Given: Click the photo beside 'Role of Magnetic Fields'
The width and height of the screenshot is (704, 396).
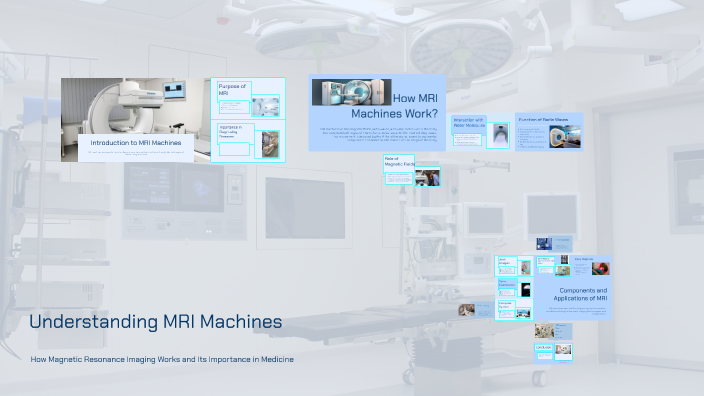Looking at the screenshot, I should tap(427, 177).
